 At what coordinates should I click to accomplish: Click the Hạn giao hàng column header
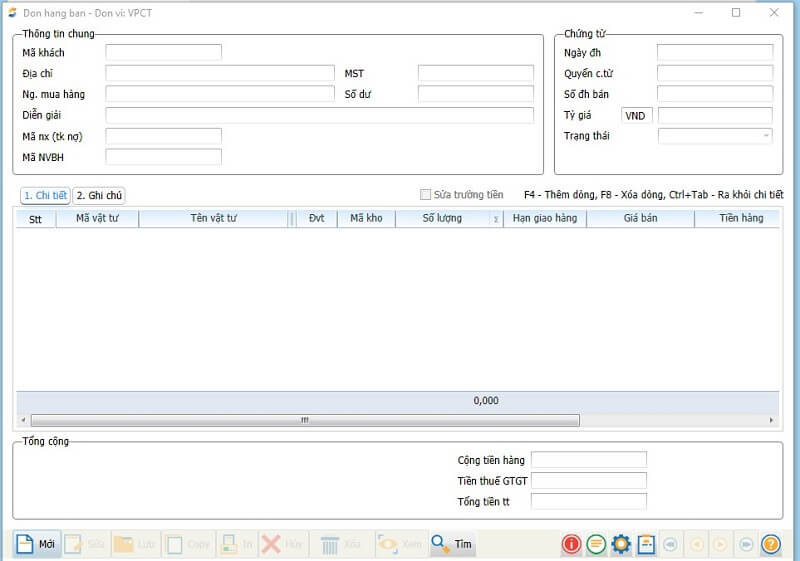click(545, 218)
